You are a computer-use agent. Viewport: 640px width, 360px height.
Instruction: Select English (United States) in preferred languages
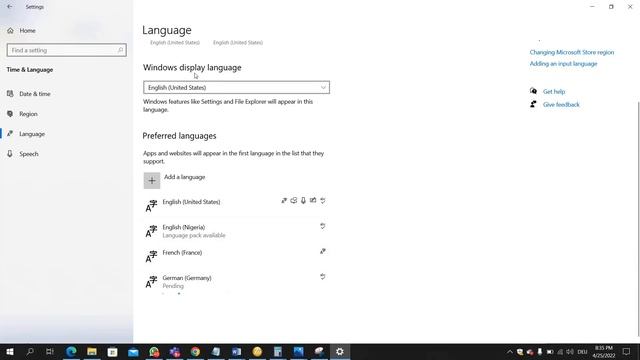coord(236,205)
